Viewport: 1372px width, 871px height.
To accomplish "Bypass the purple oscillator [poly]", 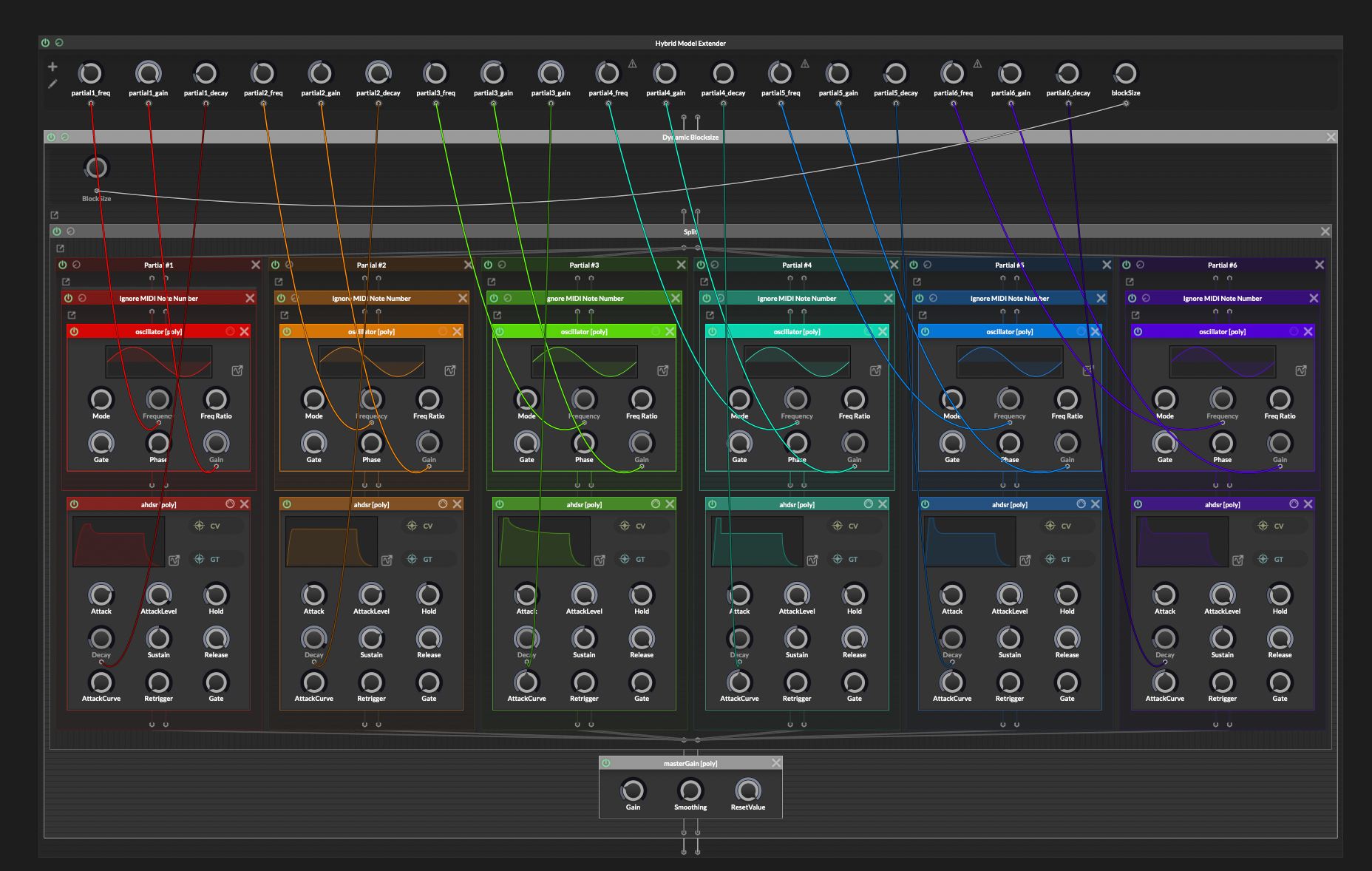I will [x=1138, y=331].
